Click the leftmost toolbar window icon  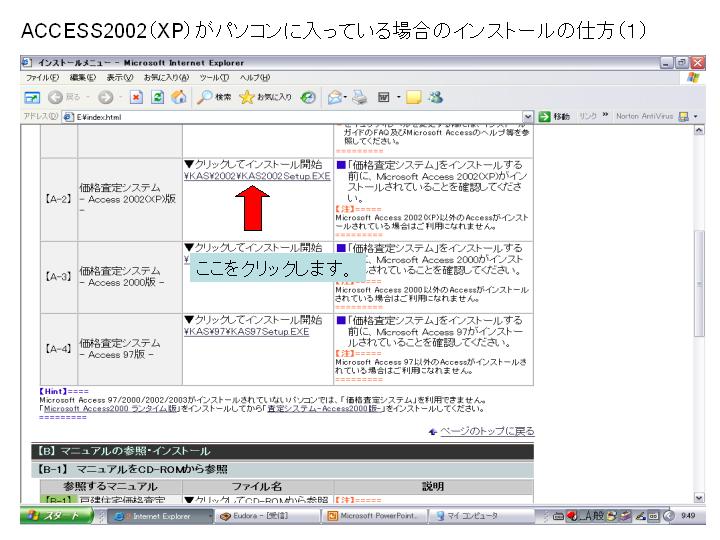pos(32,97)
